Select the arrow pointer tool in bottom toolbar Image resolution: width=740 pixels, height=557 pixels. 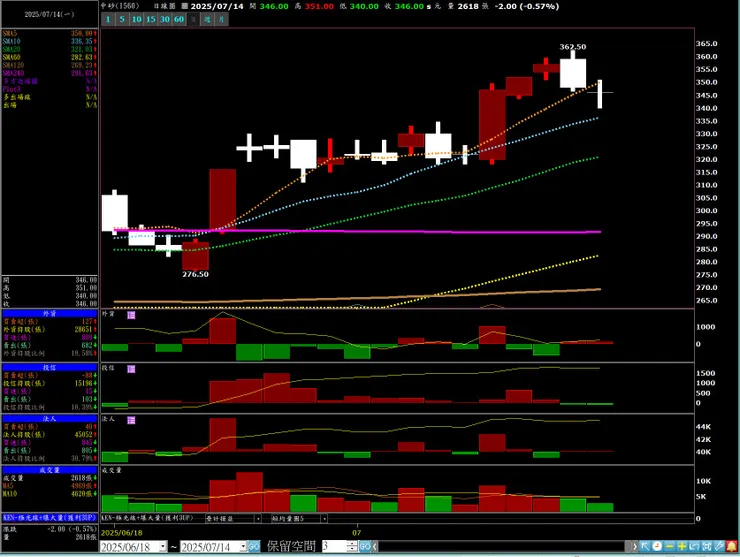pyautogui.click(x=645, y=546)
